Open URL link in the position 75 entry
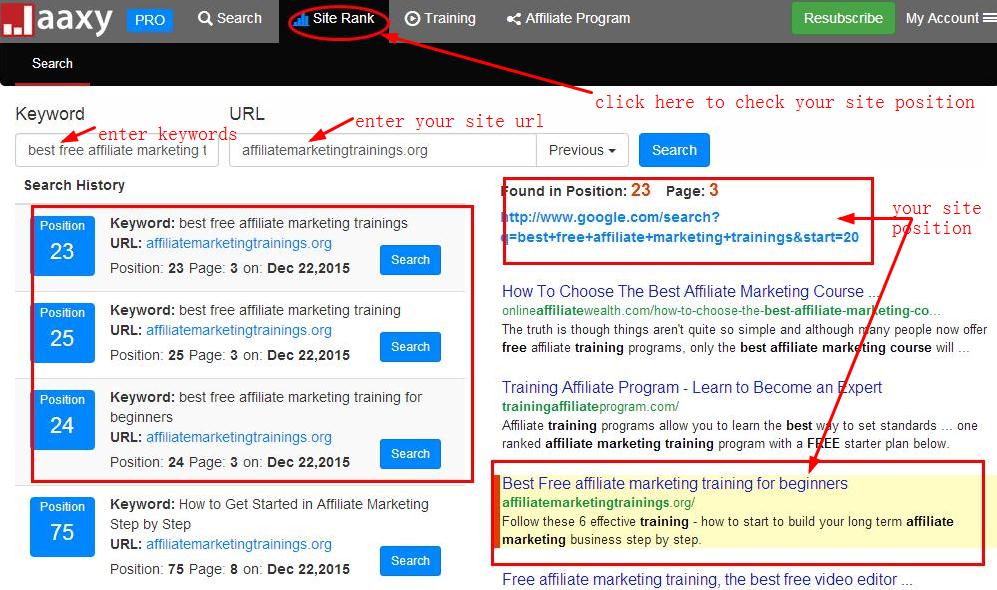Viewport: 997px width, 590px height. pos(239,544)
